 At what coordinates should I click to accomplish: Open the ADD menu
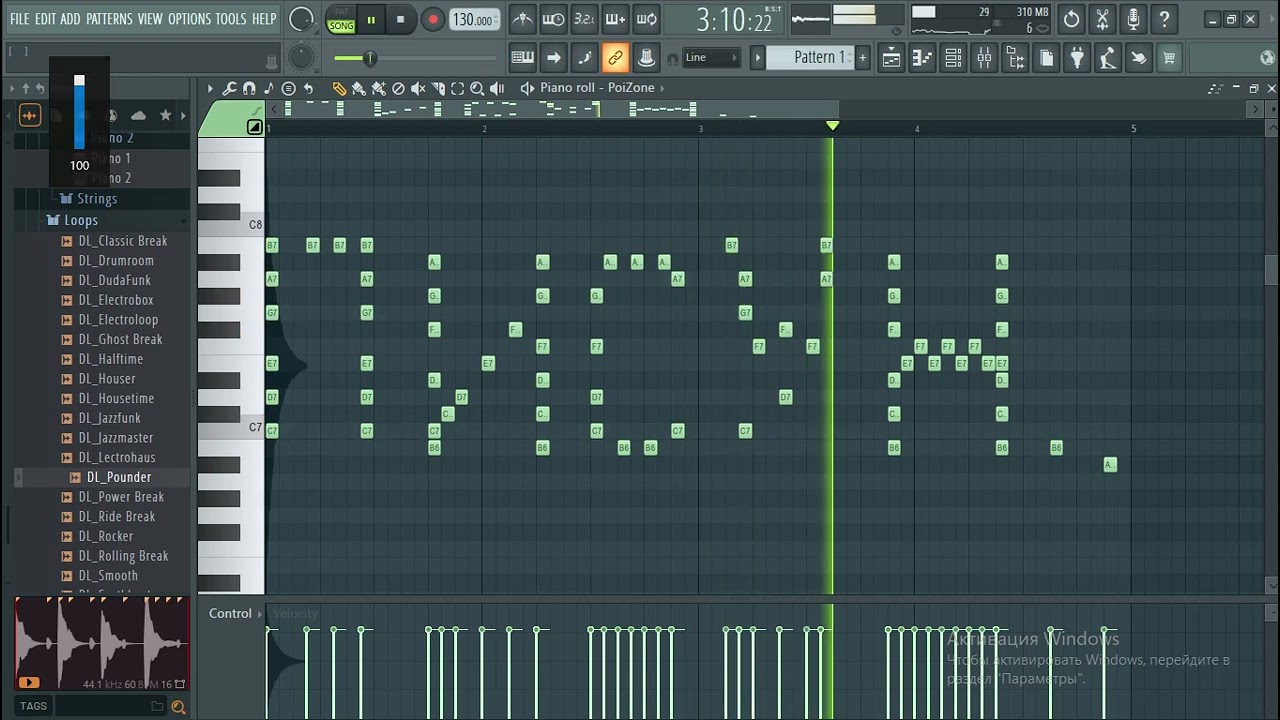click(x=70, y=19)
